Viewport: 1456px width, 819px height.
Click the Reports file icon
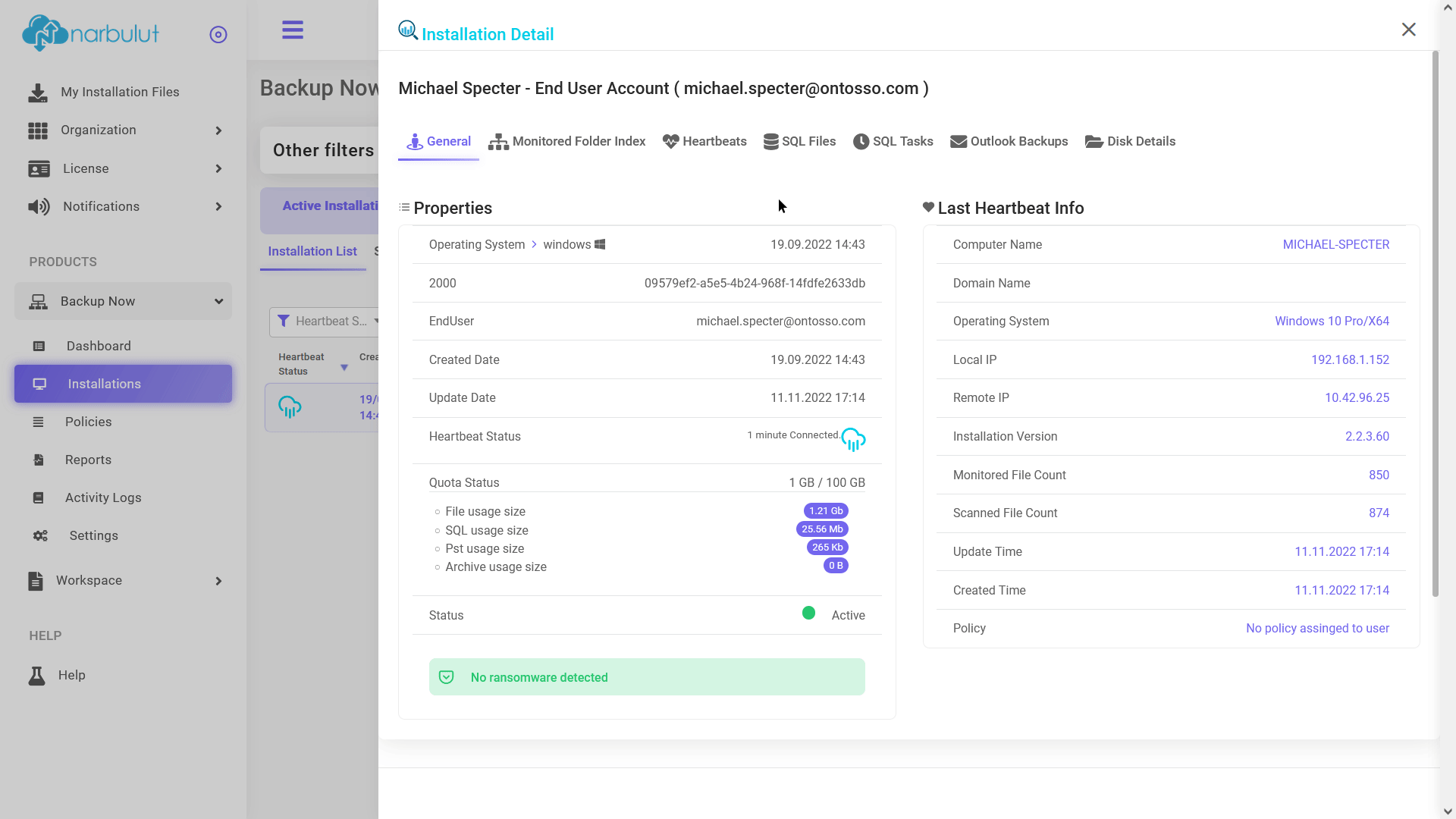pyautogui.click(x=39, y=460)
